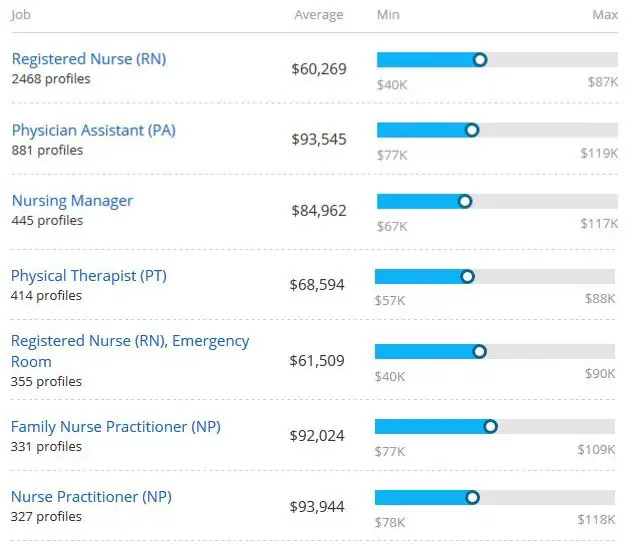Click the 2468 profiles text

point(51,79)
